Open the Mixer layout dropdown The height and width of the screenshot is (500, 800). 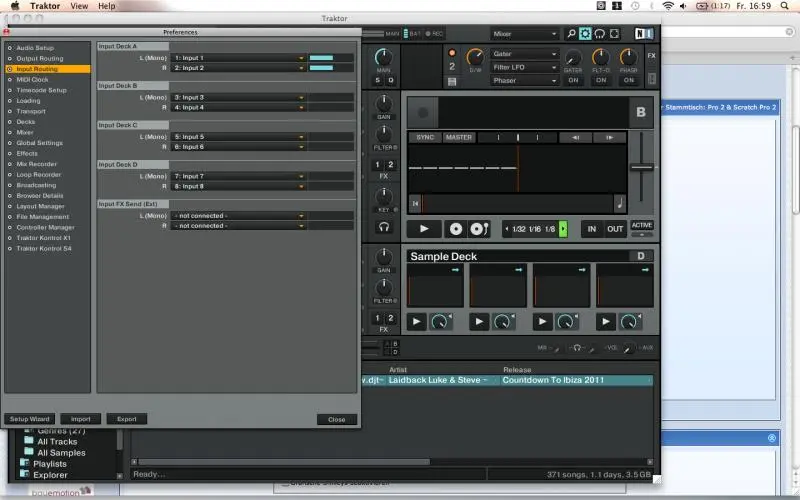(525, 34)
